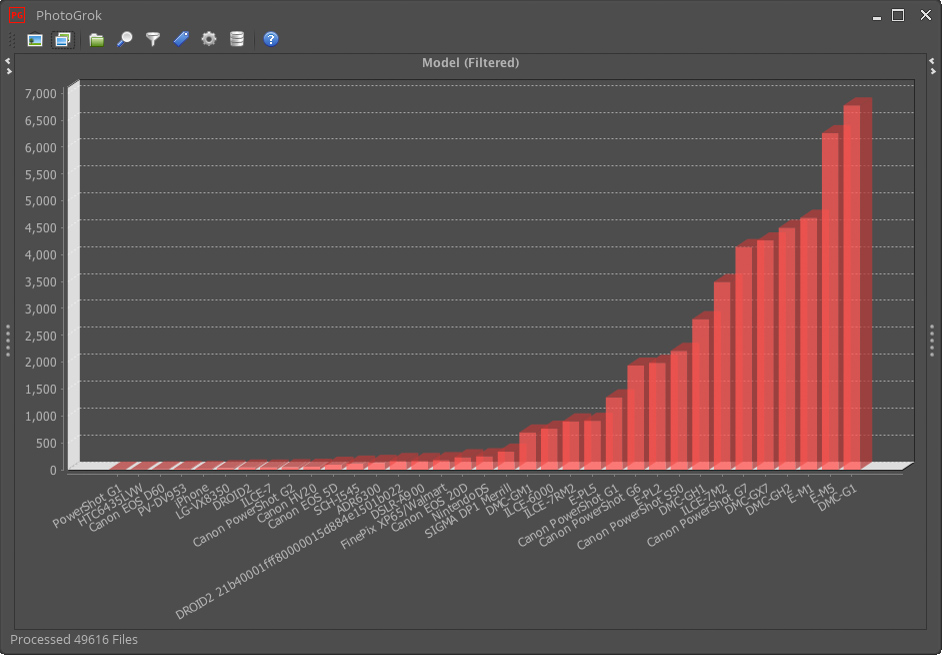Collapse the left panel using its arrow
This screenshot has height=655, width=942.
coord(6,63)
